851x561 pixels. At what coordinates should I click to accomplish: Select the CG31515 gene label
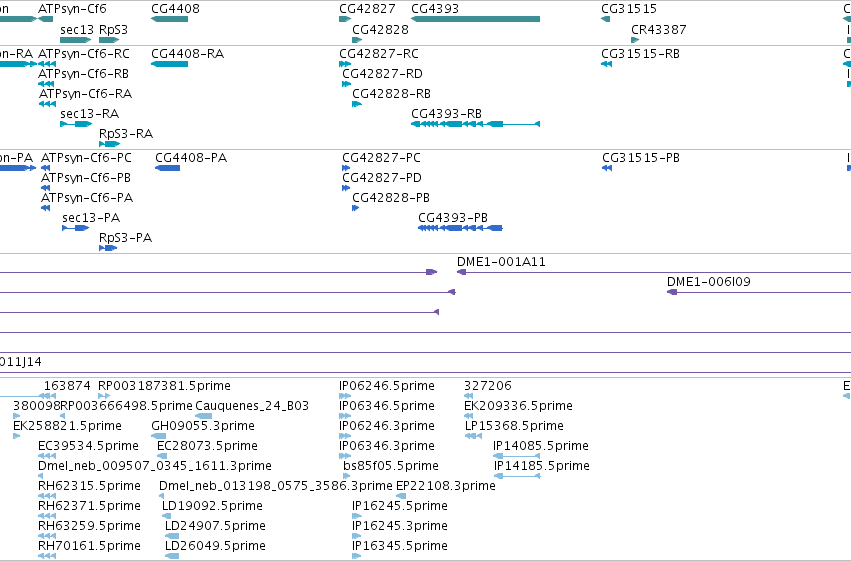[629, 9]
